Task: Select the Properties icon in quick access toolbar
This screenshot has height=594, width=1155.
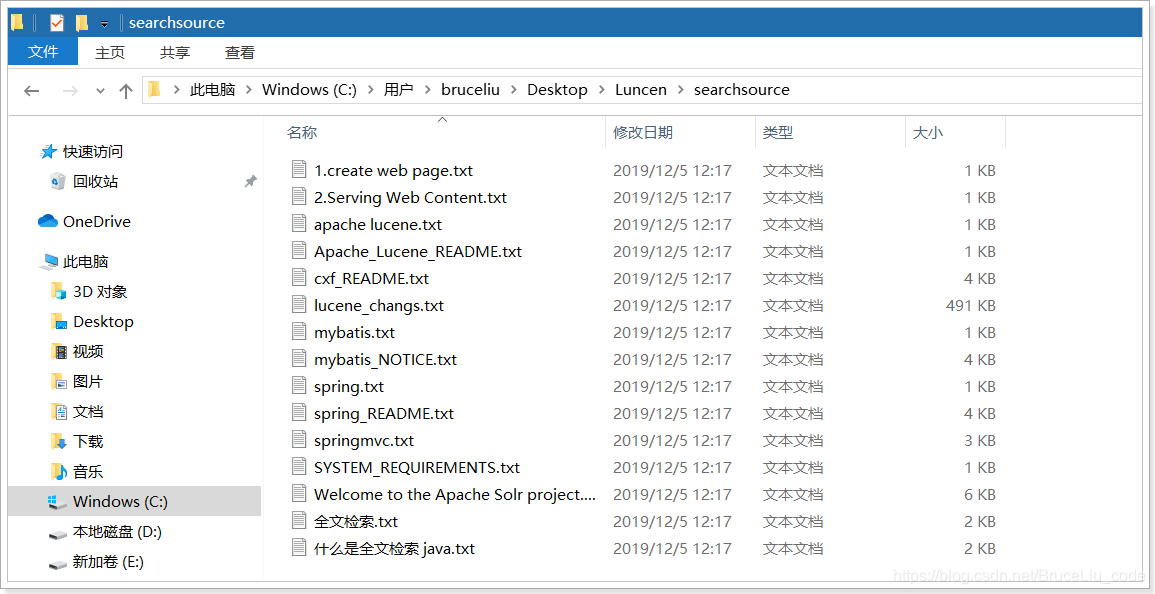Action: pyautogui.click(x=55, y=22)
